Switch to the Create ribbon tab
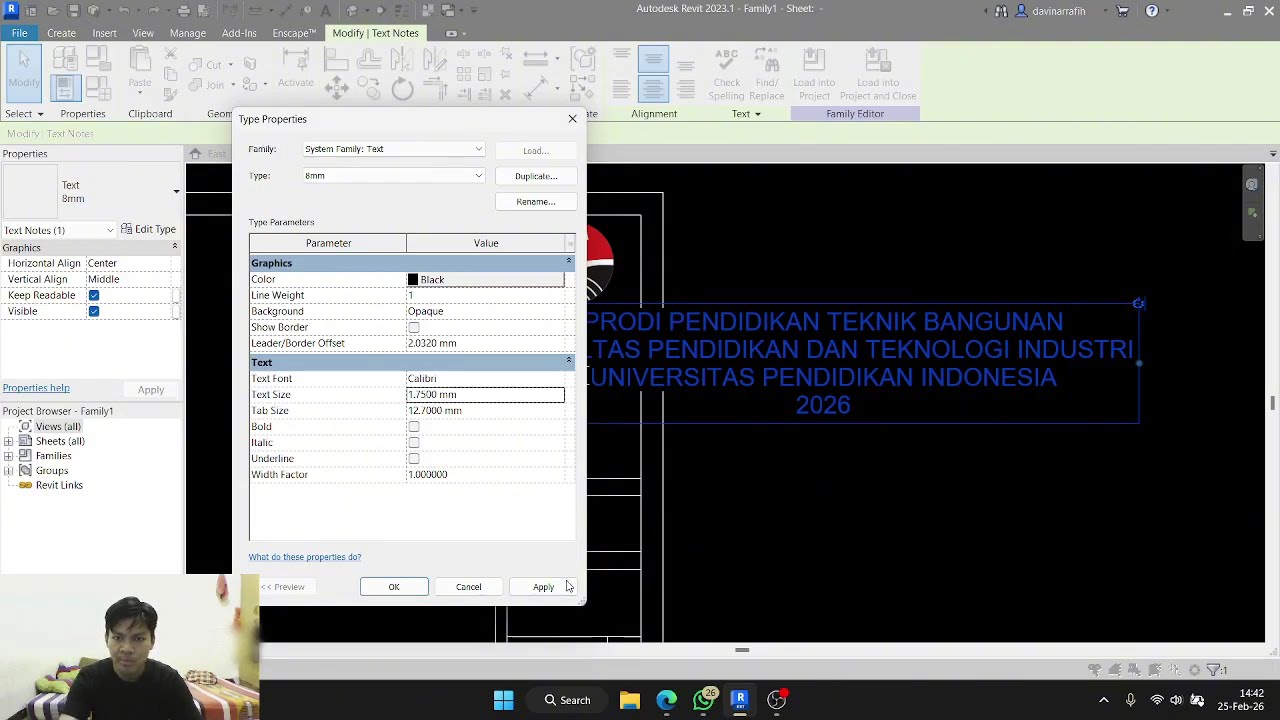Viewport: 1280px width, 720px height. click(61, 33)
